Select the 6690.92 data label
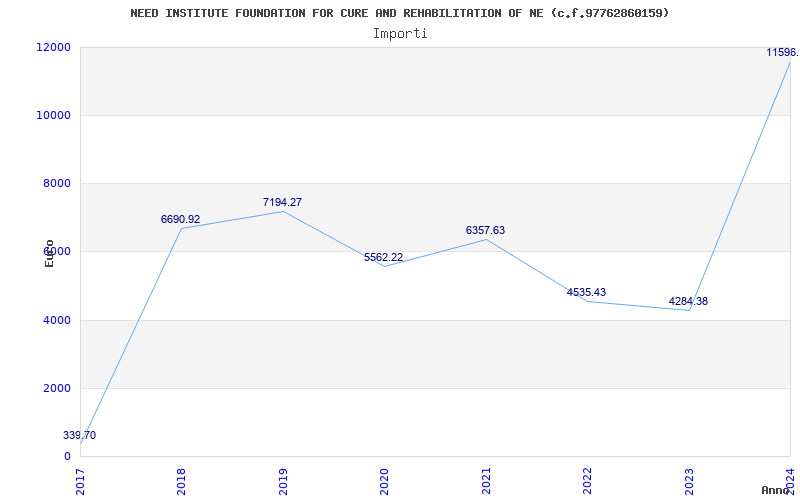 click(x=181, y=219)
